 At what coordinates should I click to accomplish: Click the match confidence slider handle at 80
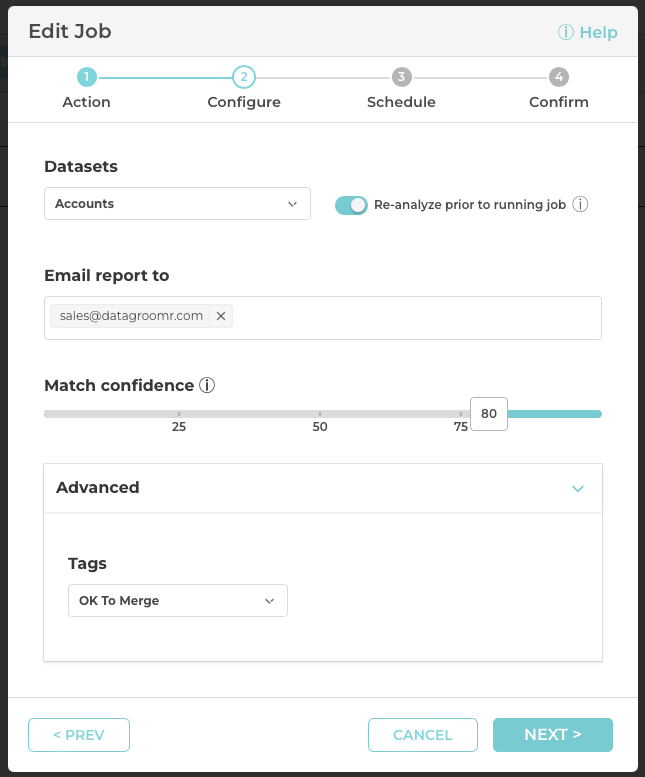(x=489, y=414)
